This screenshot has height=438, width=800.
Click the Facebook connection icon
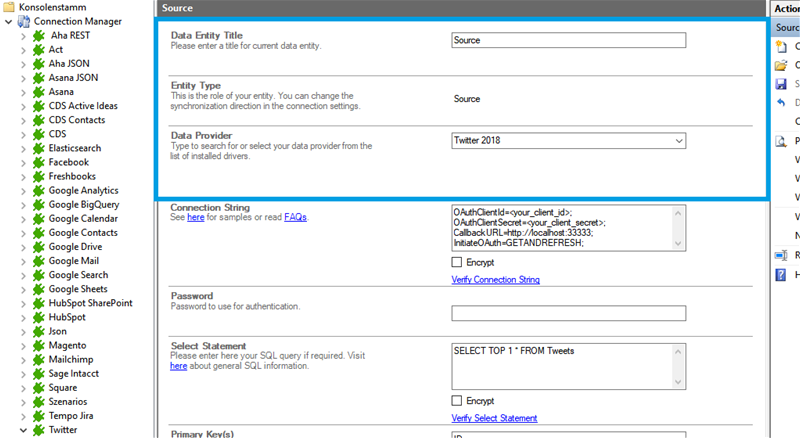coord(38,162)
